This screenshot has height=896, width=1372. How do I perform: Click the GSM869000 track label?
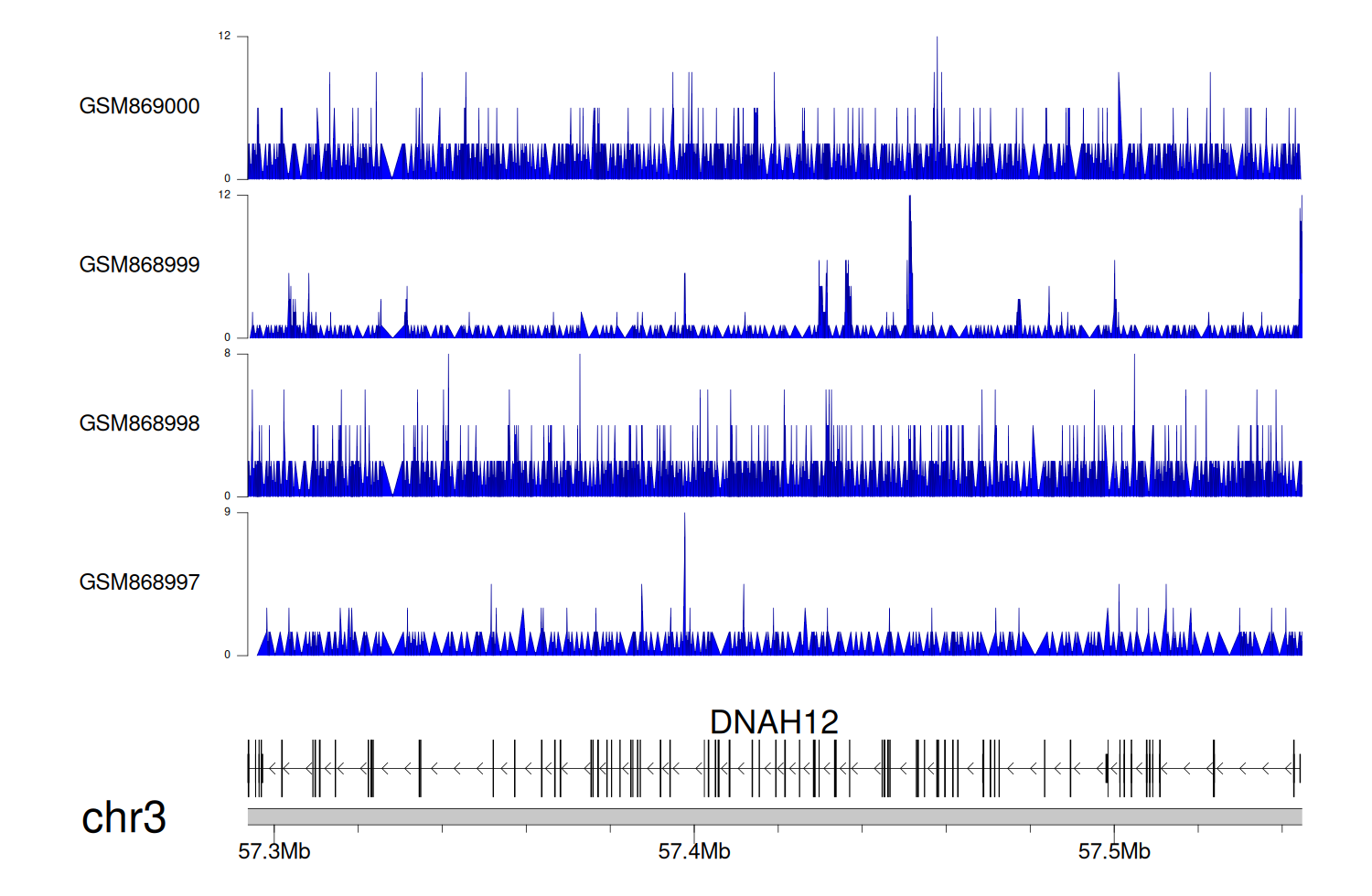pyautogui.click(x=139, y=106)
